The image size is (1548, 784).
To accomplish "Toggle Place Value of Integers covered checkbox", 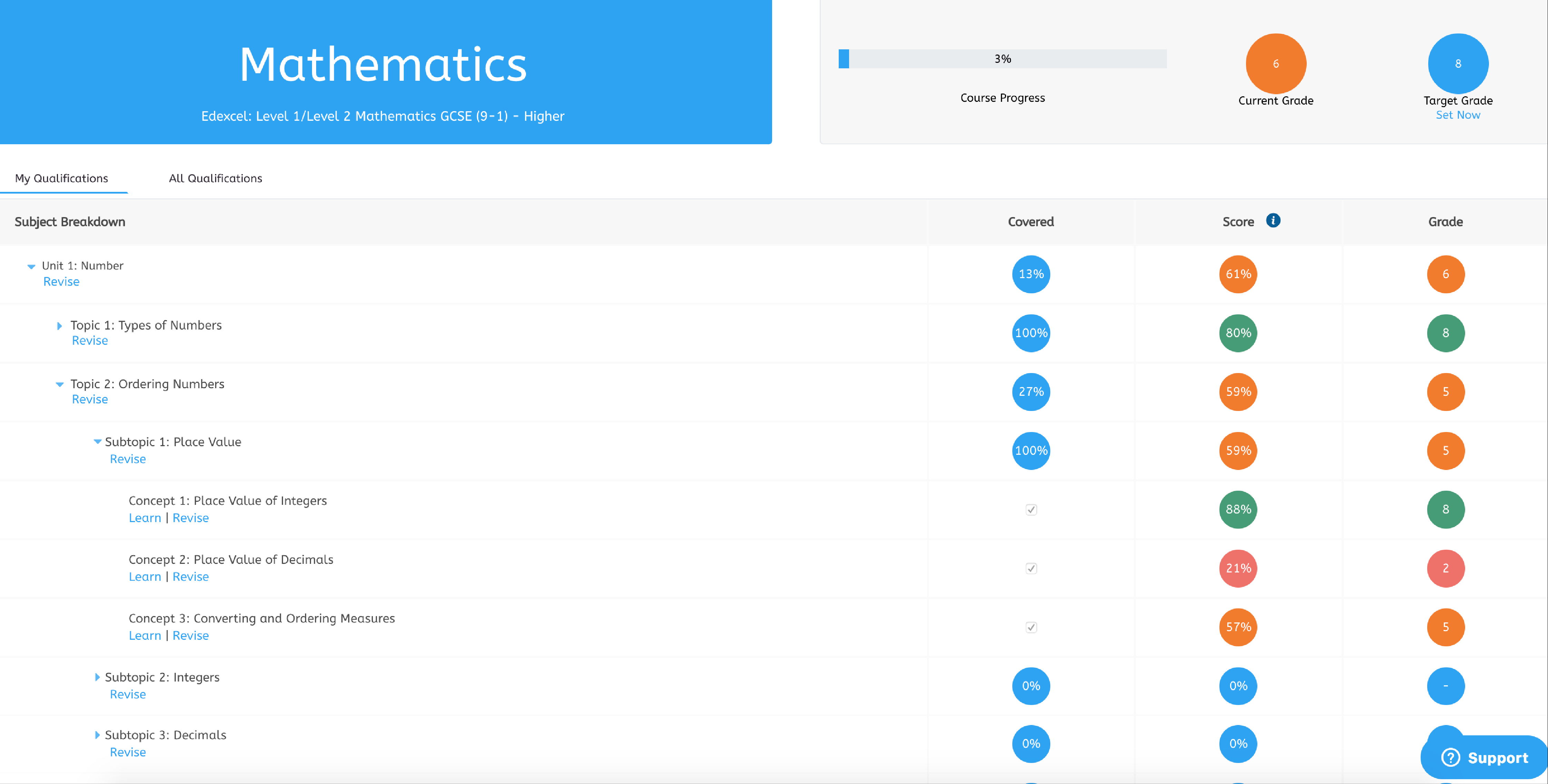I will click(1031, 509).
